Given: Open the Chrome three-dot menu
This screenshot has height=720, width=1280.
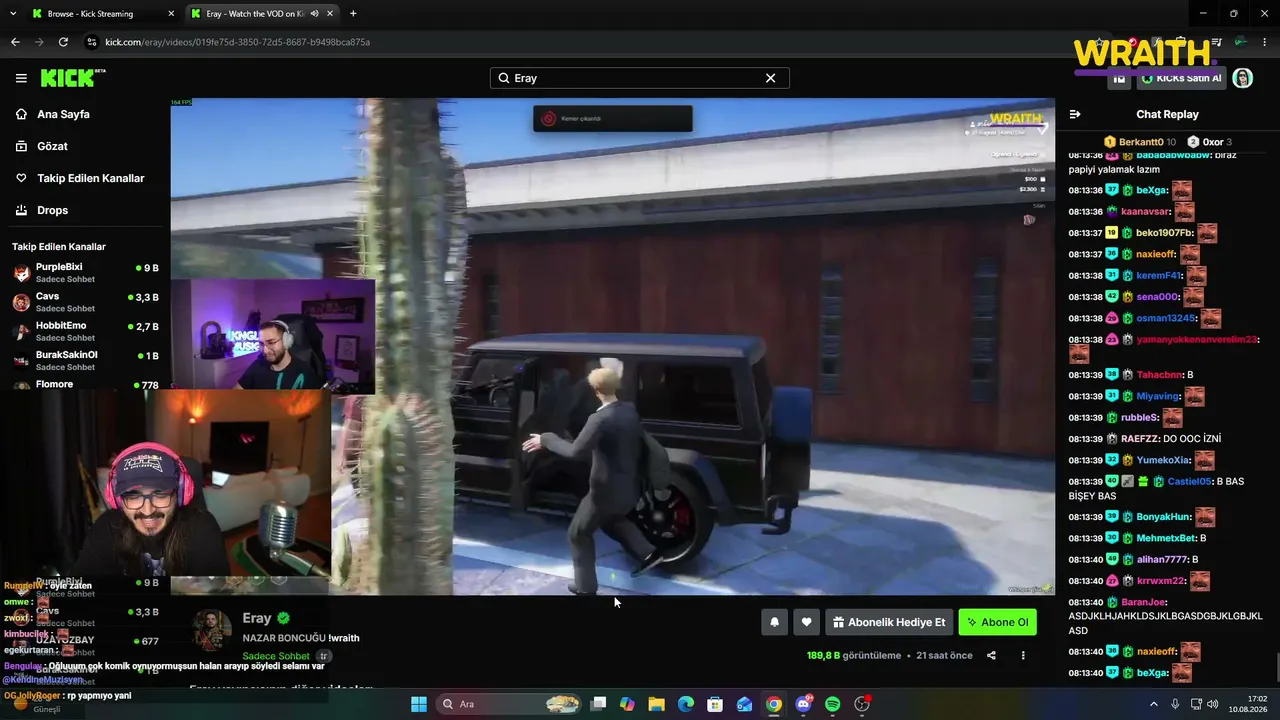Looking at the screenshot, I should click(x=1264, y=42).
